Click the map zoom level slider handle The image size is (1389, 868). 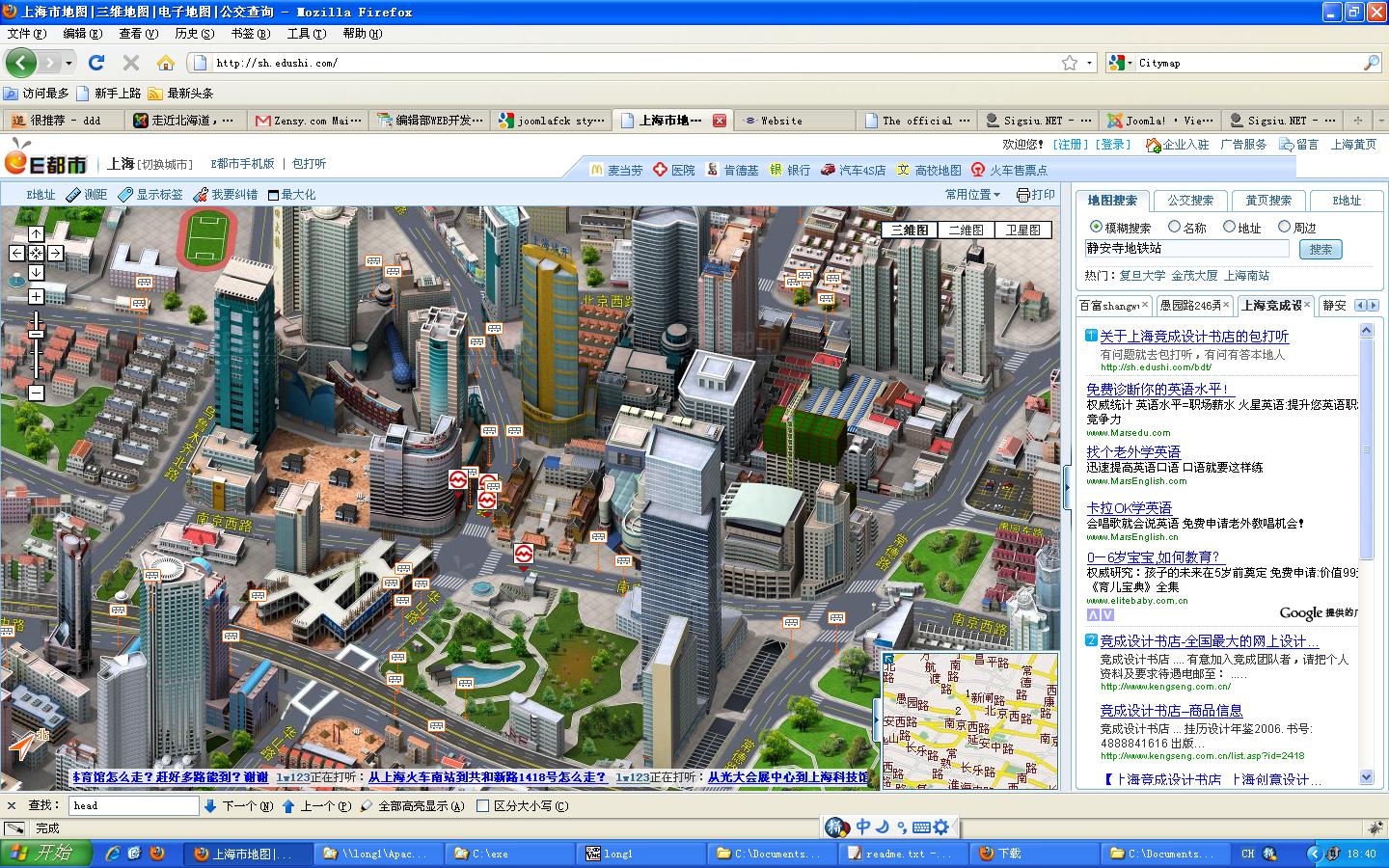(x=36, y=334)
